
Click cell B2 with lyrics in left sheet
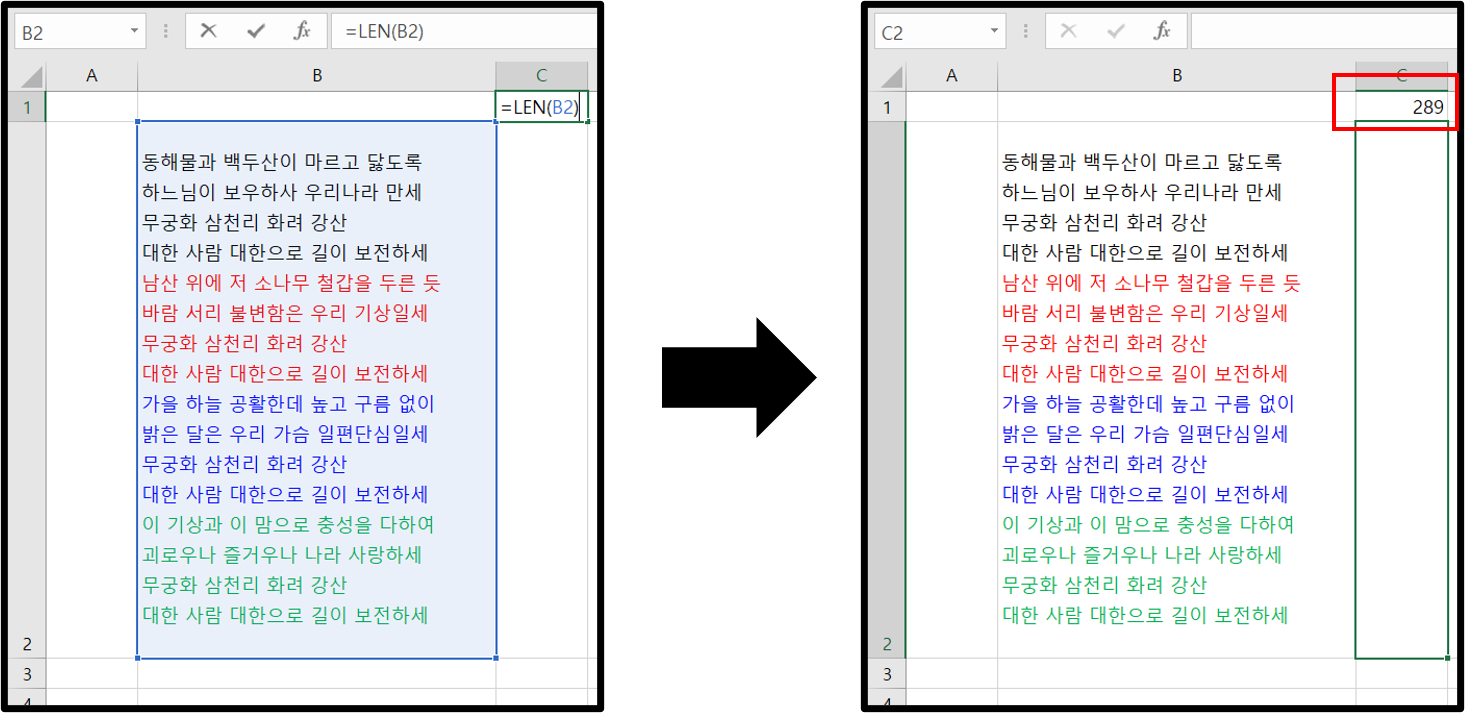(317, 390)
